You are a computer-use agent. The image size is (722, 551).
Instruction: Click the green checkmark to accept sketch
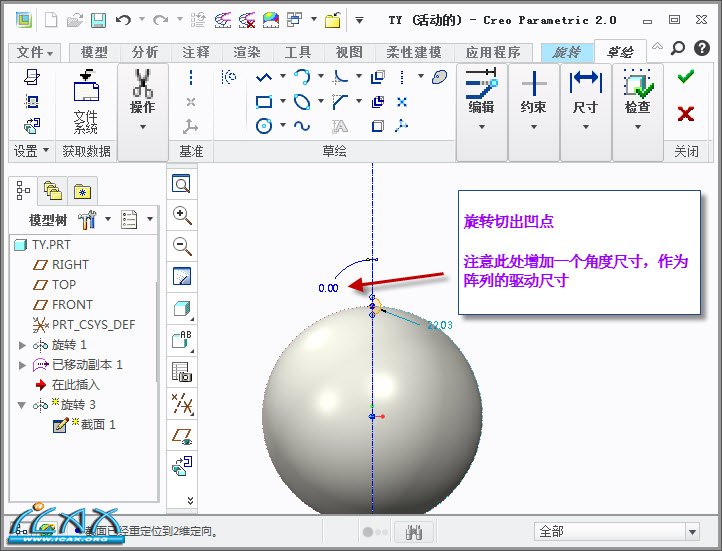[x=685, y=77]
